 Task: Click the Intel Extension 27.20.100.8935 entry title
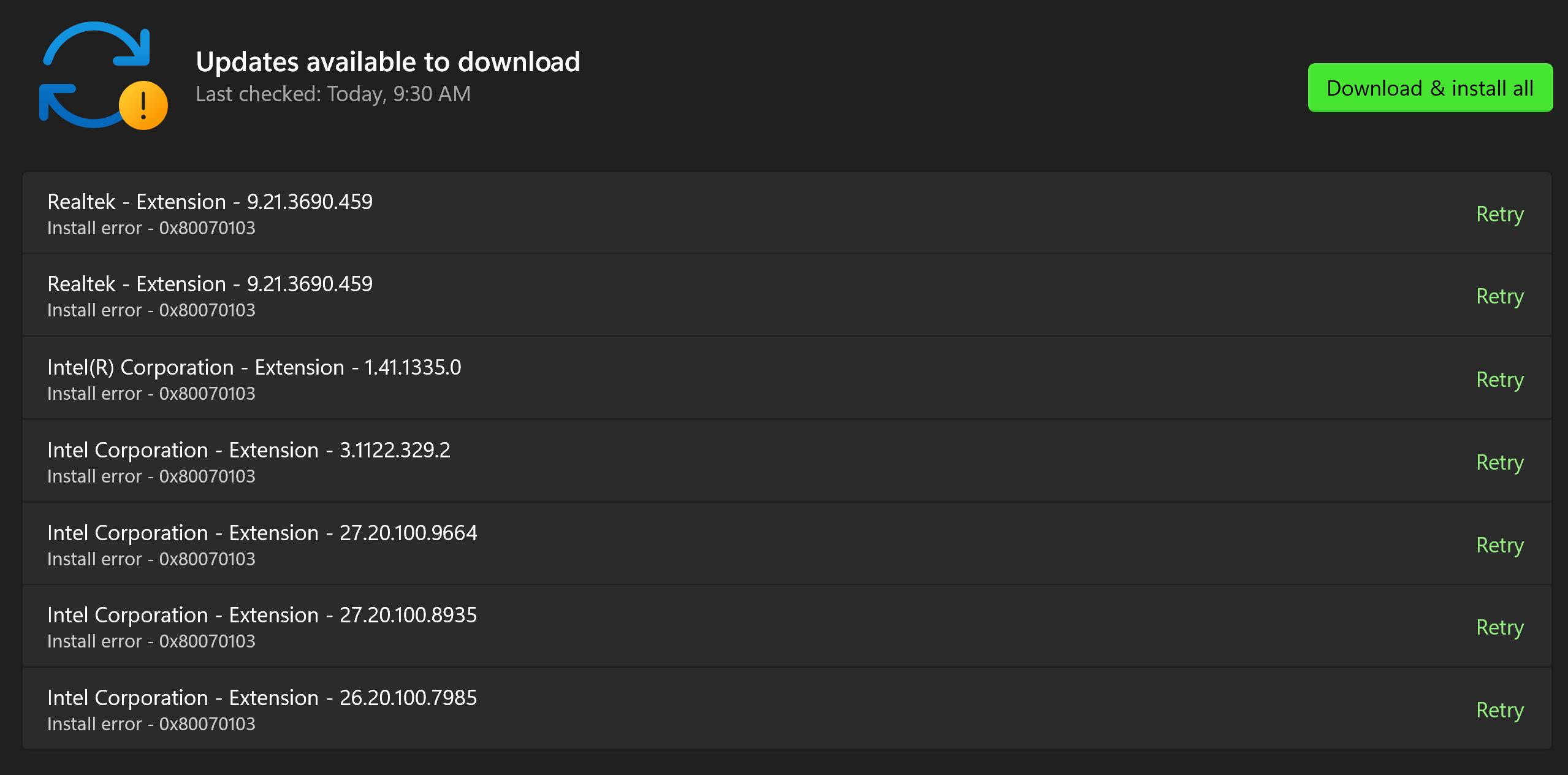[x=262, y=615]
